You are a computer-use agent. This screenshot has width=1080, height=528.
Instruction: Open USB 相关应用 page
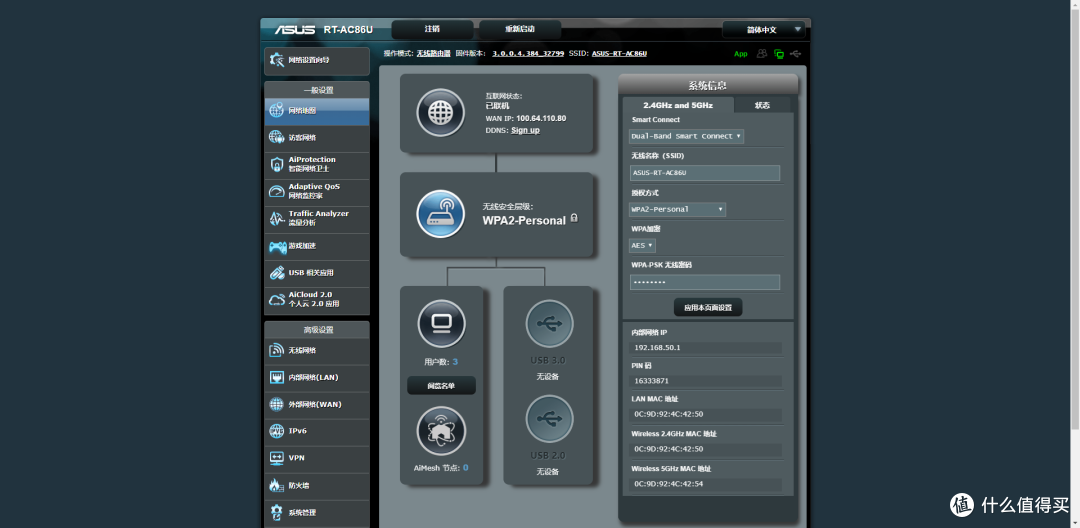click(x=317, y=273)
